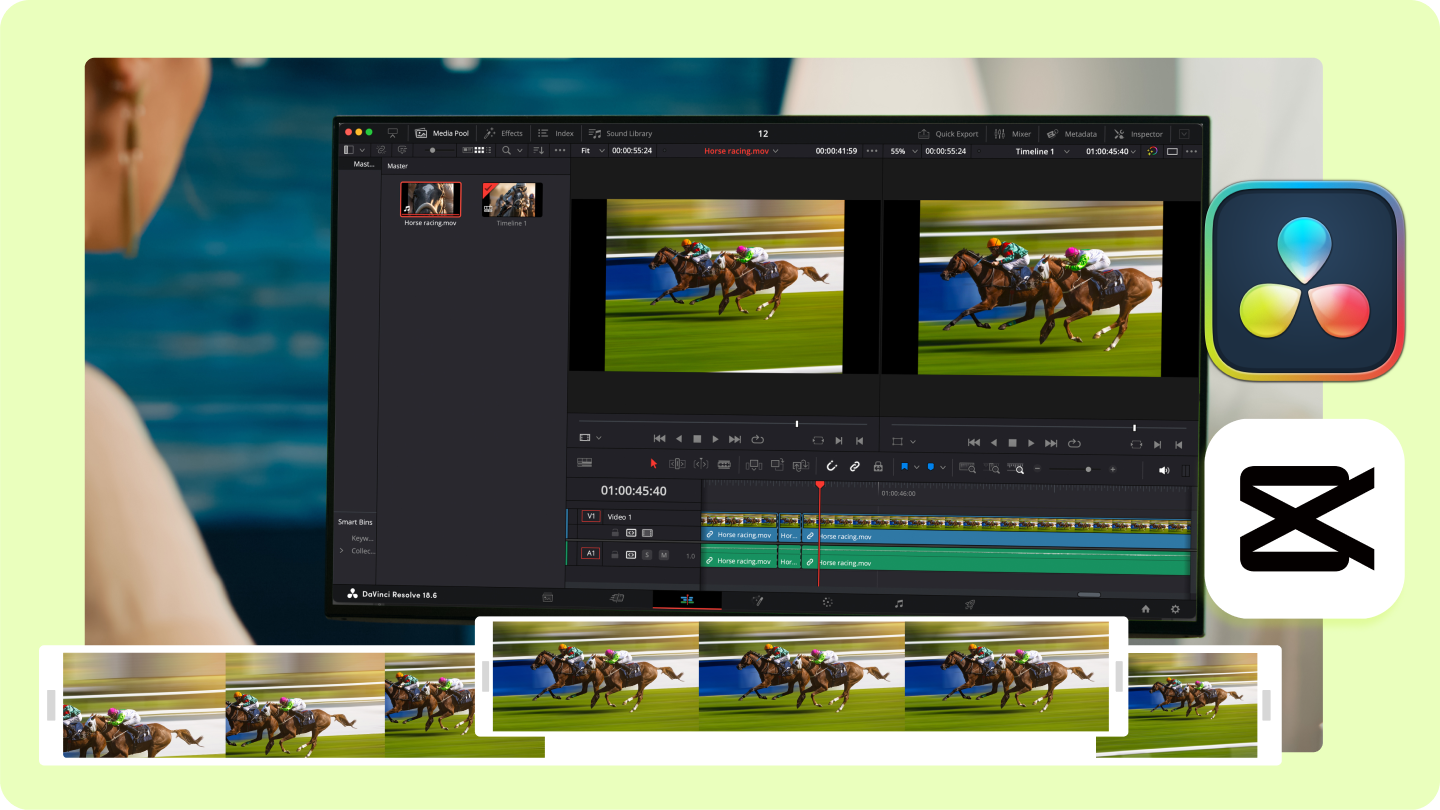The height and width of the screenshot is (810, 1440).
Task: Click the Detail Zoom timeline icon
Action: [992, 467]
